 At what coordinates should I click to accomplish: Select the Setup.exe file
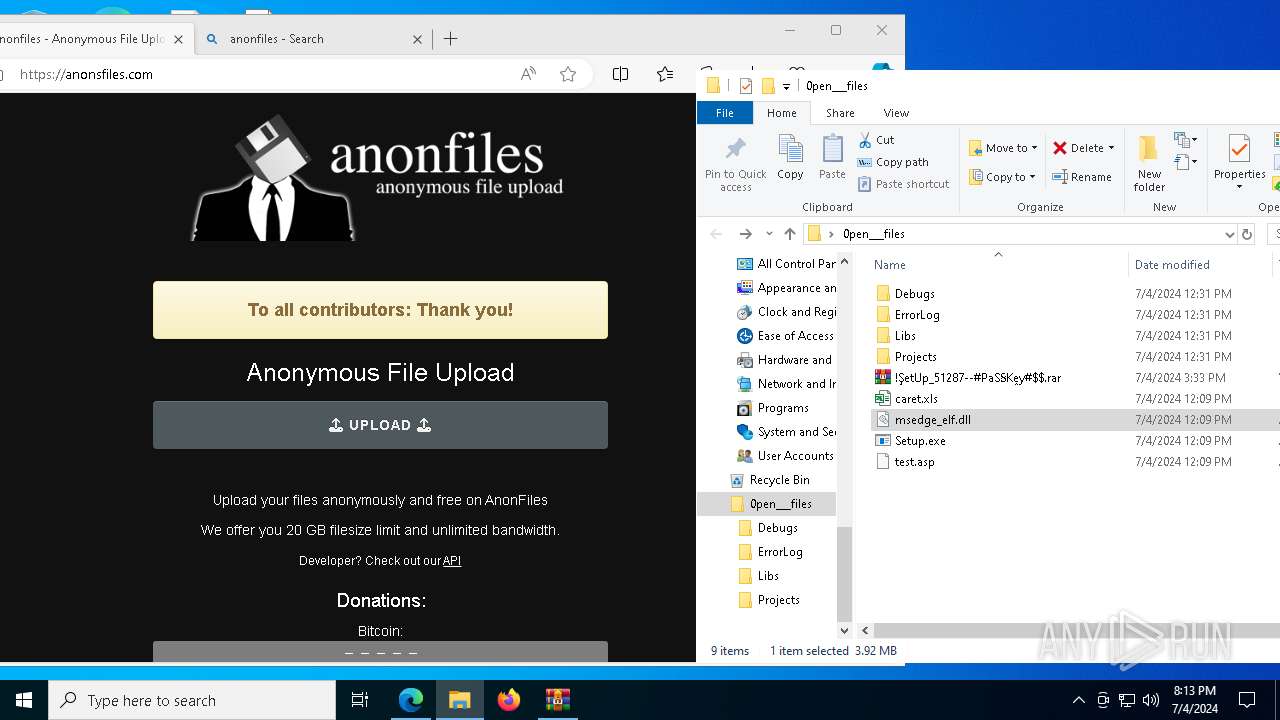click(x=920, y=441)
